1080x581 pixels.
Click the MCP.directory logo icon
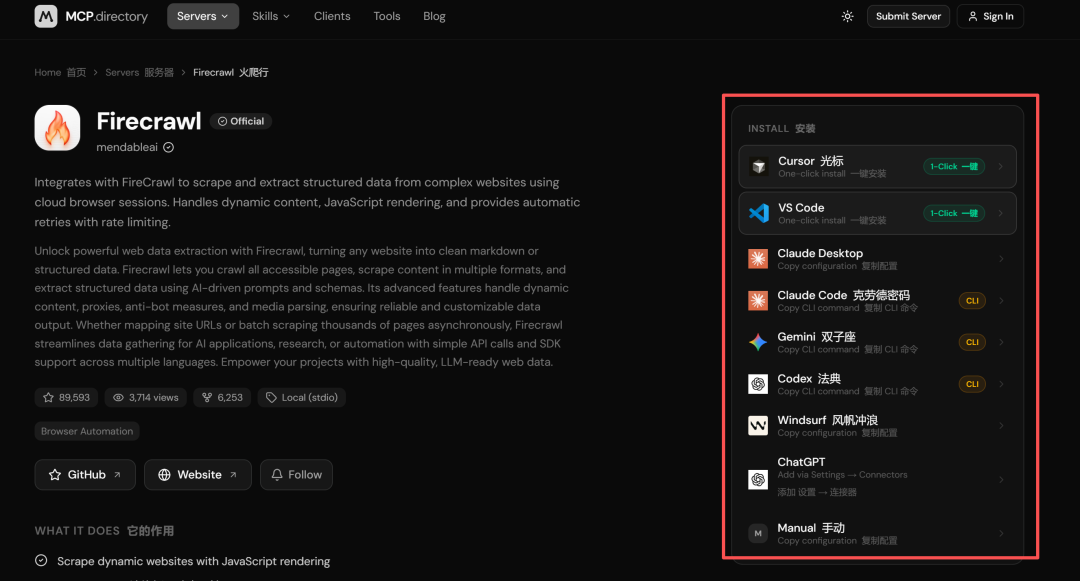(46, 16)
